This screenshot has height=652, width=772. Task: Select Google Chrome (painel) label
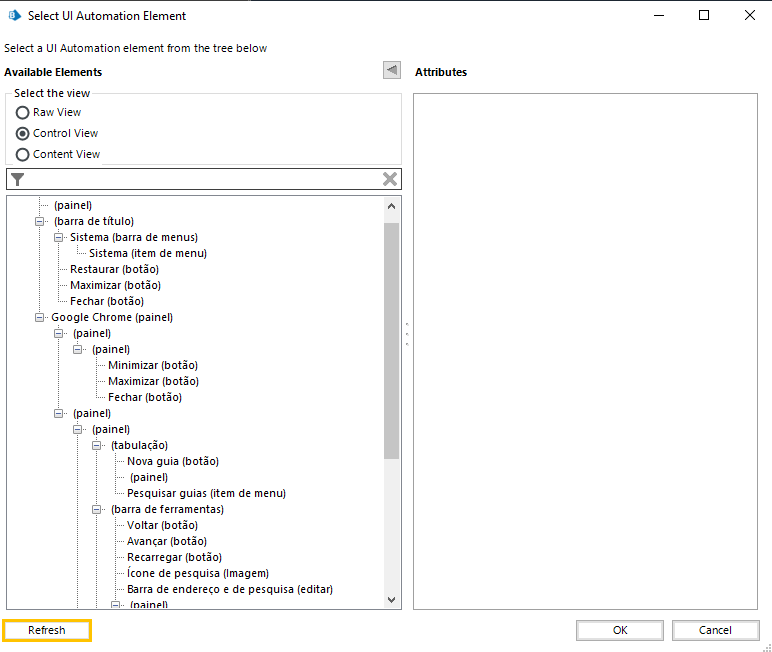coord(112,318)
